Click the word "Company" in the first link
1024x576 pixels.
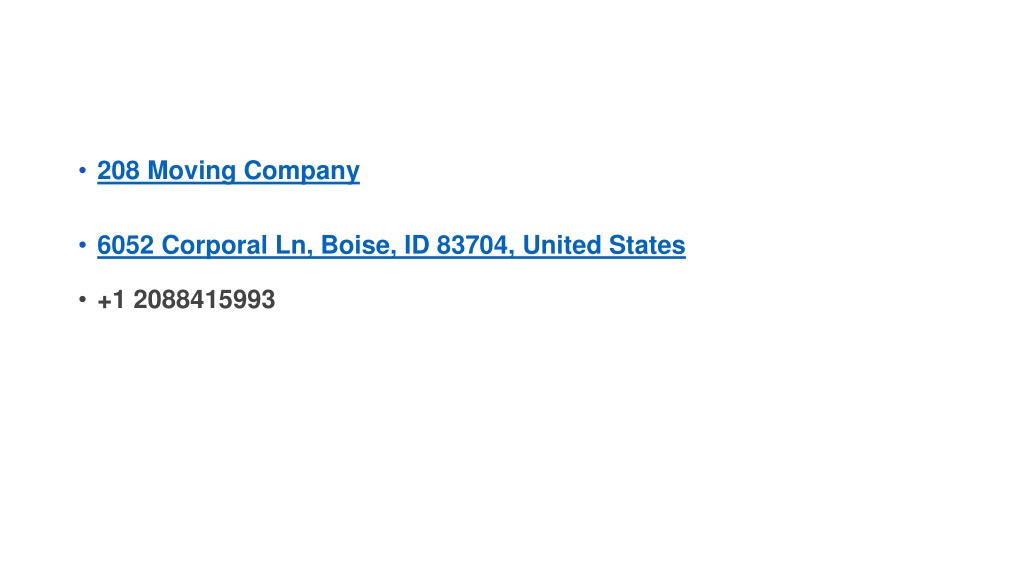click(302, 171)
